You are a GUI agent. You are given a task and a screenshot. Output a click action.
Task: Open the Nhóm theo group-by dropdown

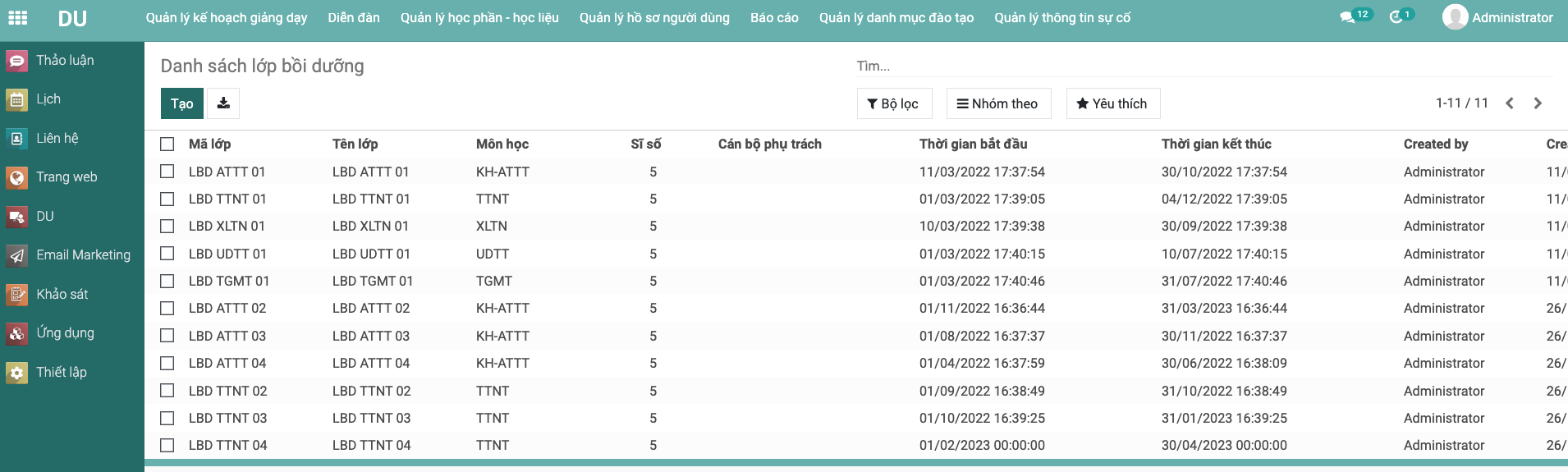point(998,103)
